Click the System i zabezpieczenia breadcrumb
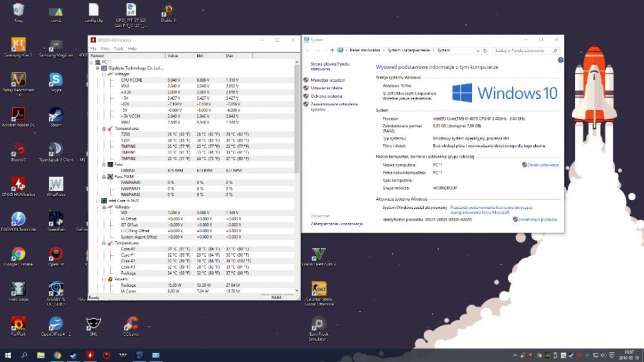This screenshot has width=644, height=362. (408, 50)
